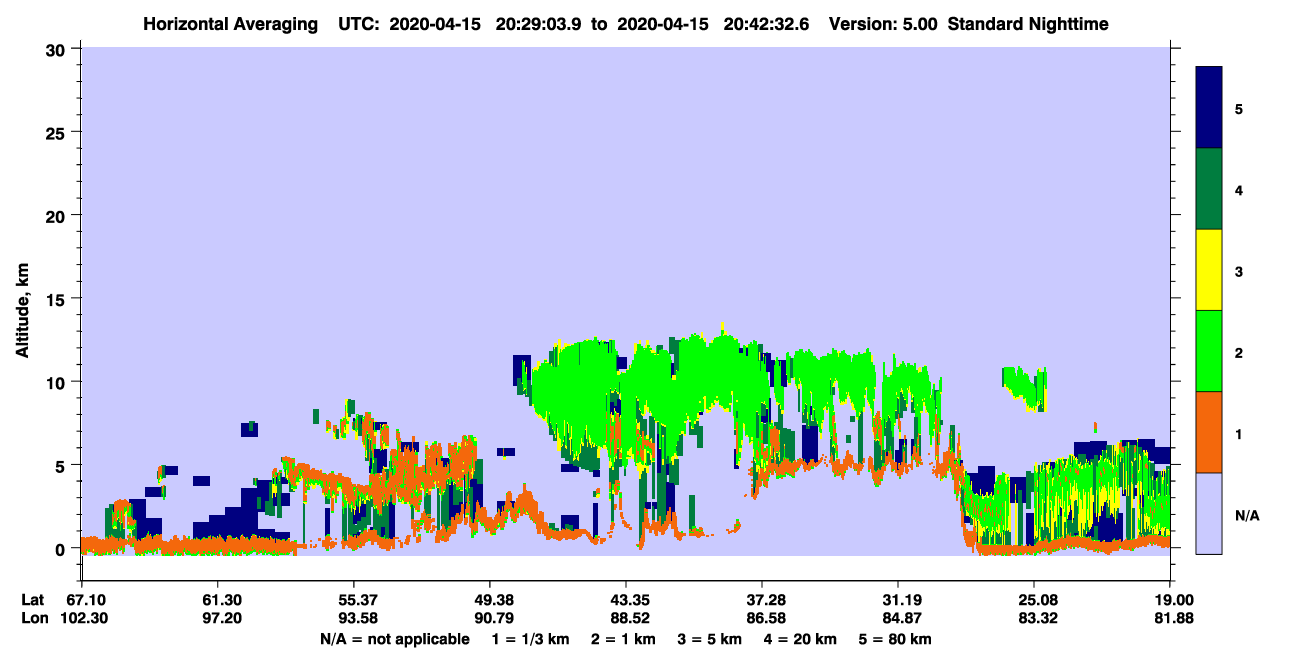The width and height of the screenshot is (1300, 667).
Task: Click the orange level 1 colorbar segment
Action: pos(1209,432)
